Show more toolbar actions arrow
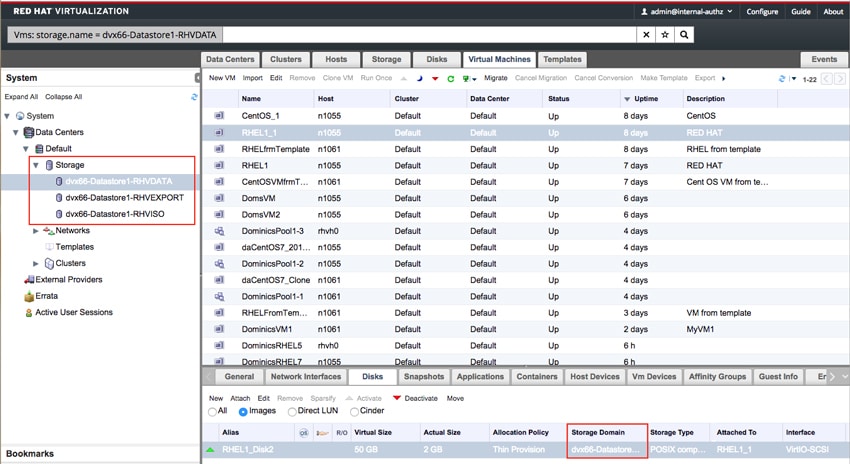This screenshot has height=464, width=850. [723, 79]
